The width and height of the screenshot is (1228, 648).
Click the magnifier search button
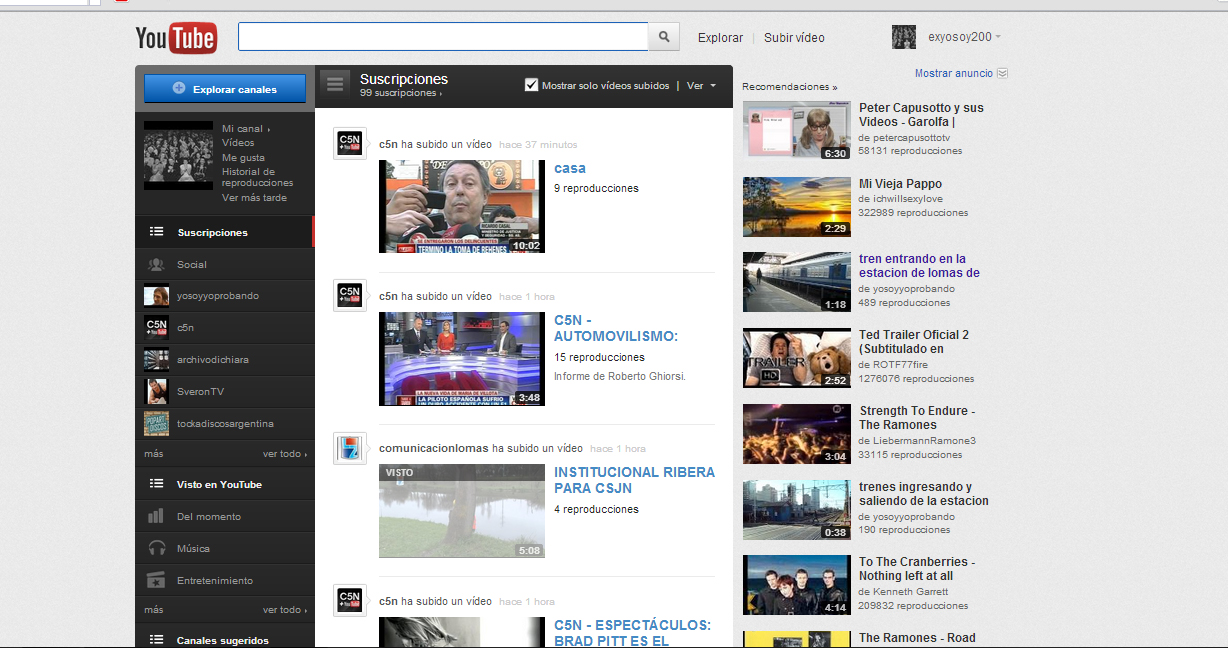click(664, 37)
